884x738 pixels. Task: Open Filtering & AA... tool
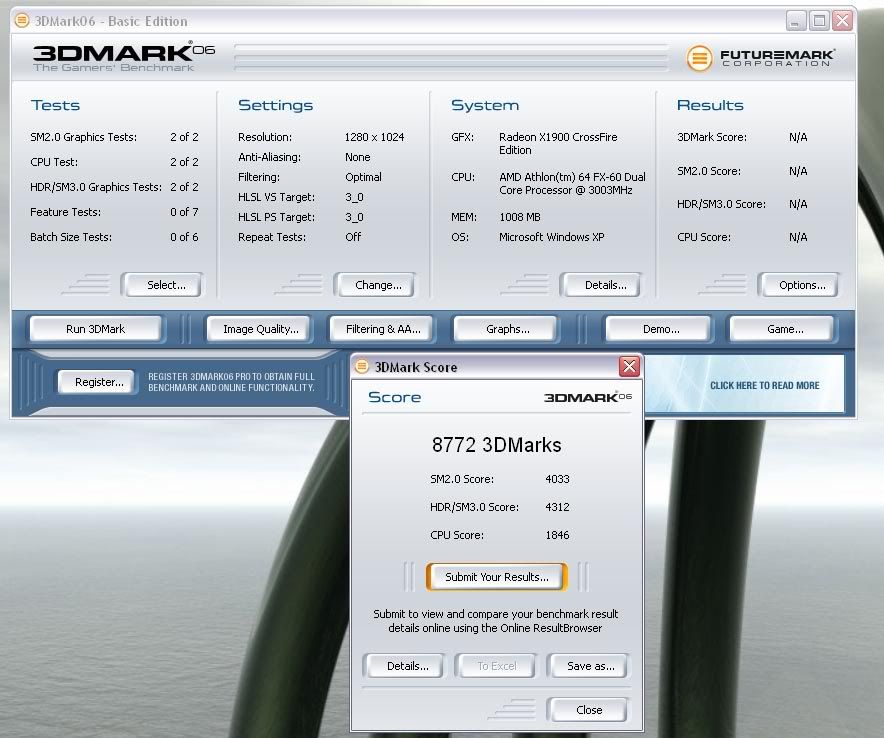pyautogui.click(x=383, y=329)
